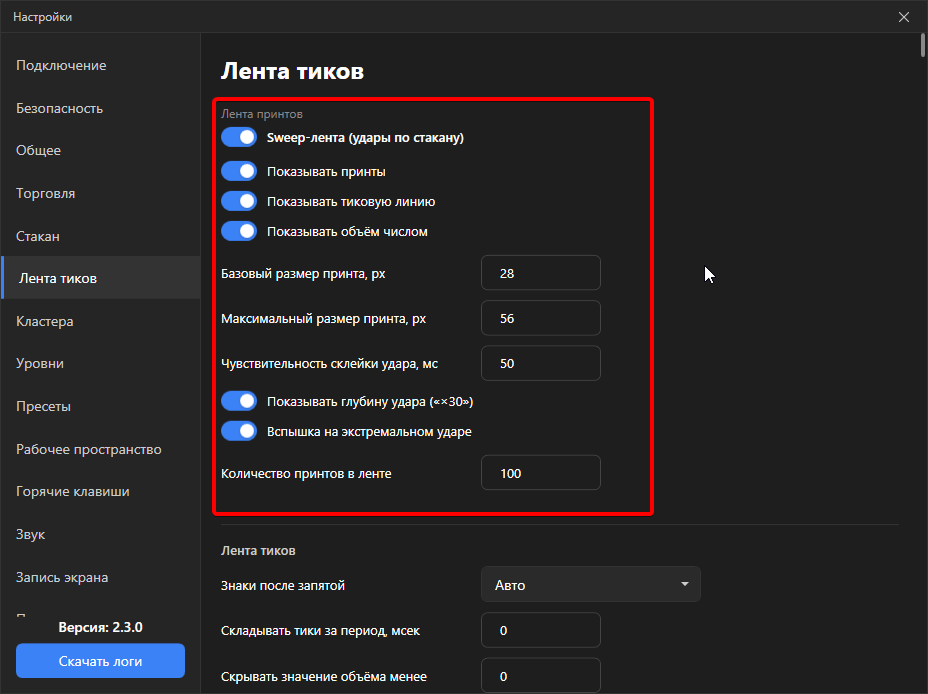Switch to the Торговля section
Image resolution: width=928 pixels, height=694 pixels.
click(x=101, y=193)
